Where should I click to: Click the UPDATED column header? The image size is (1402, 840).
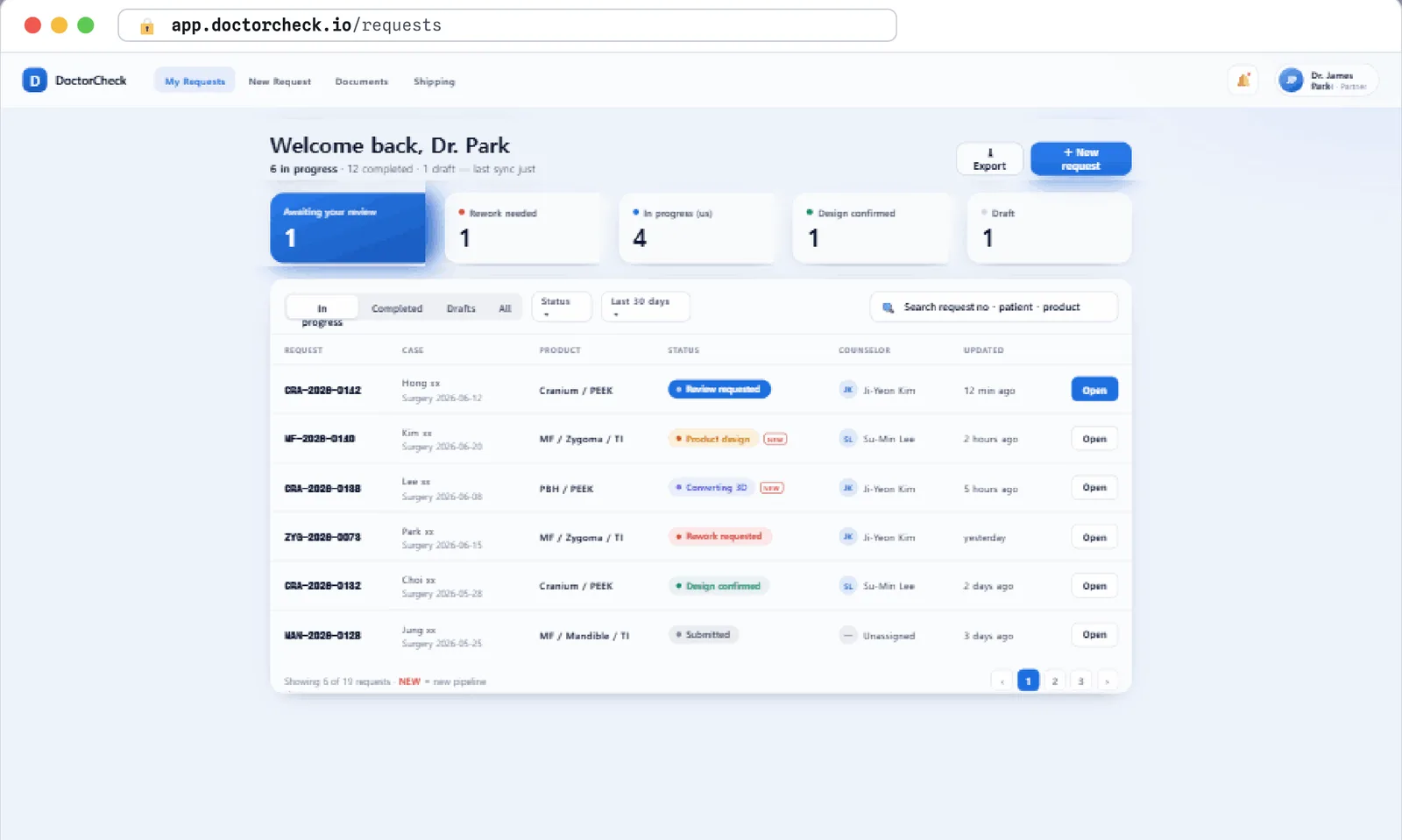tap(983, 350)
